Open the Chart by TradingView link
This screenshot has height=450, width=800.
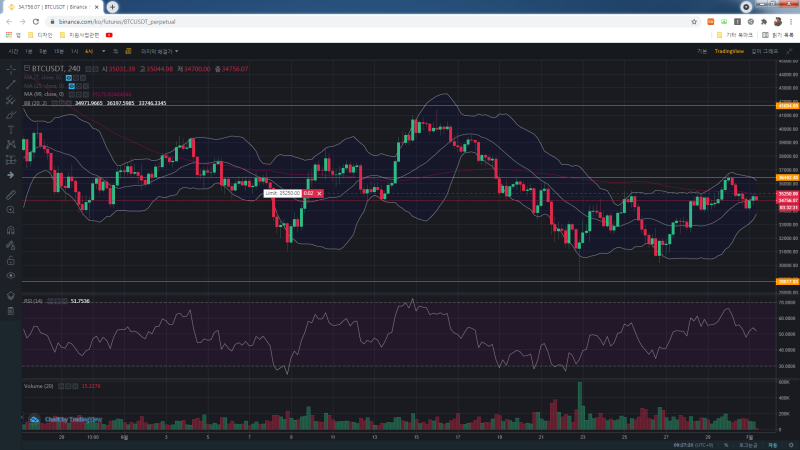point(73,419)
